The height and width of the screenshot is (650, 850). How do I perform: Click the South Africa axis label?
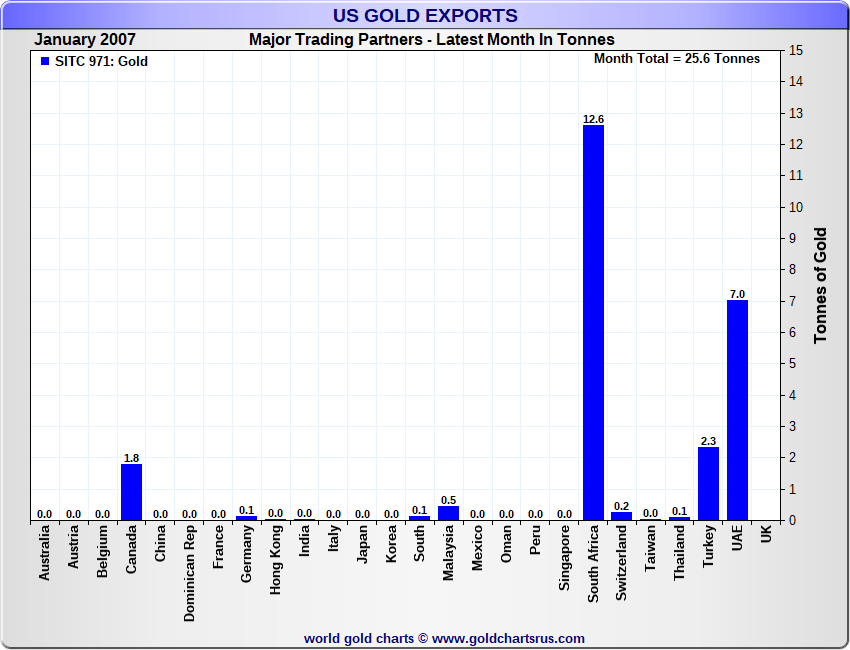(593, 563)
